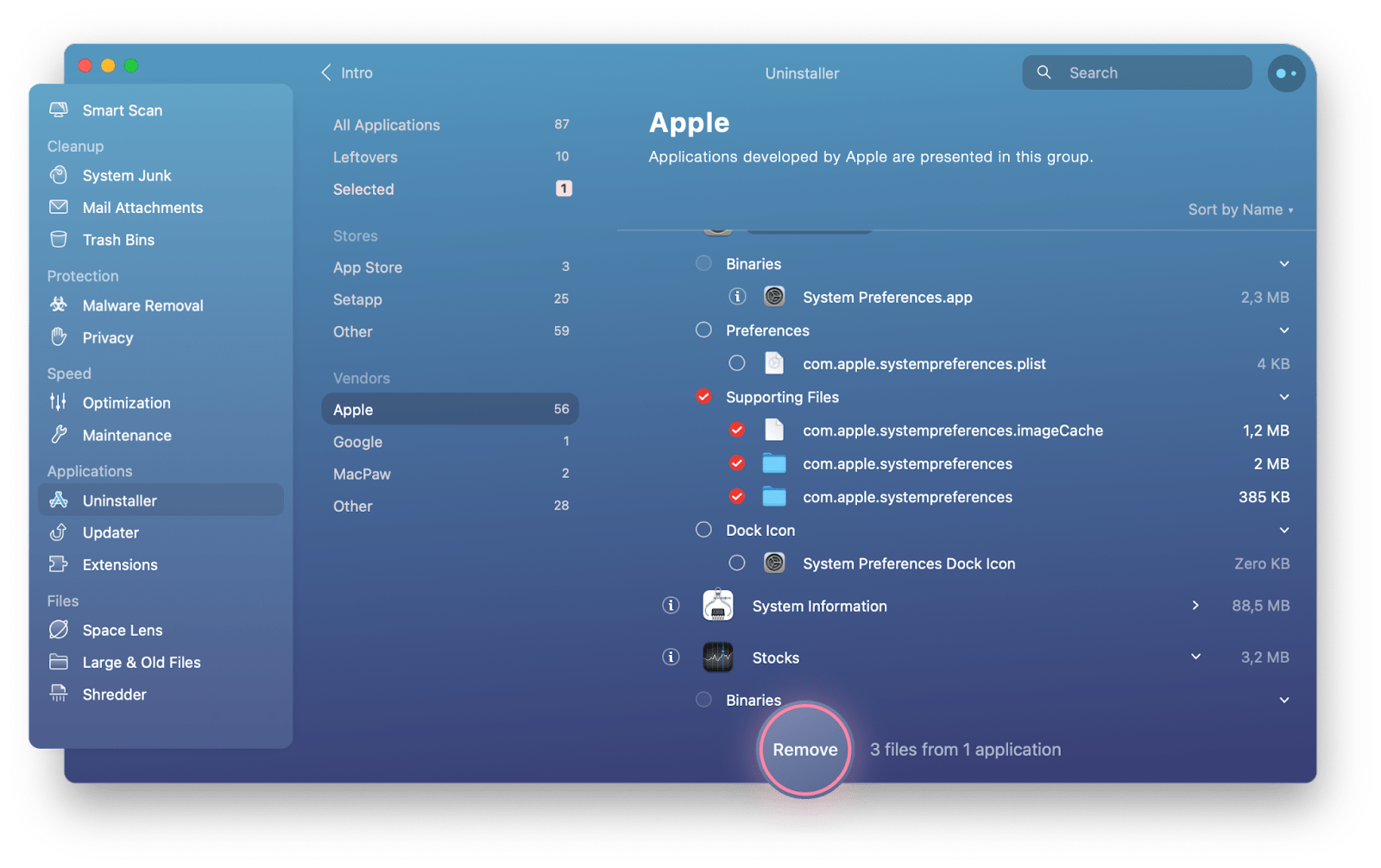Viewport: 1381px width, 868px height.
Task: Click the Large & Old Files folder icon
Action: coord(59,662)
